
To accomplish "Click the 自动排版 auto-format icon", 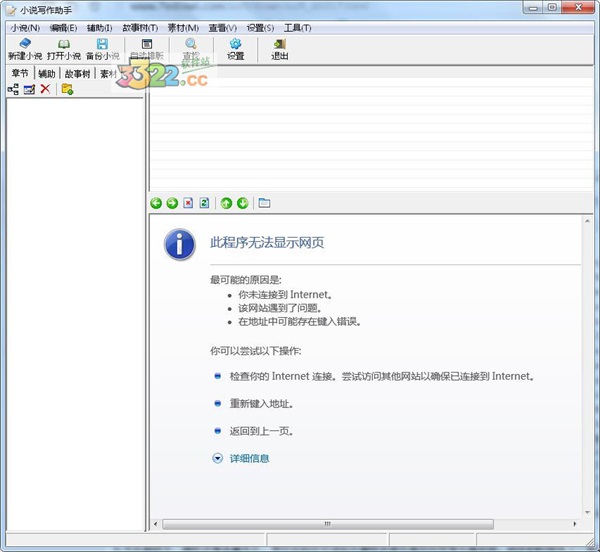I will coord(147,44).
